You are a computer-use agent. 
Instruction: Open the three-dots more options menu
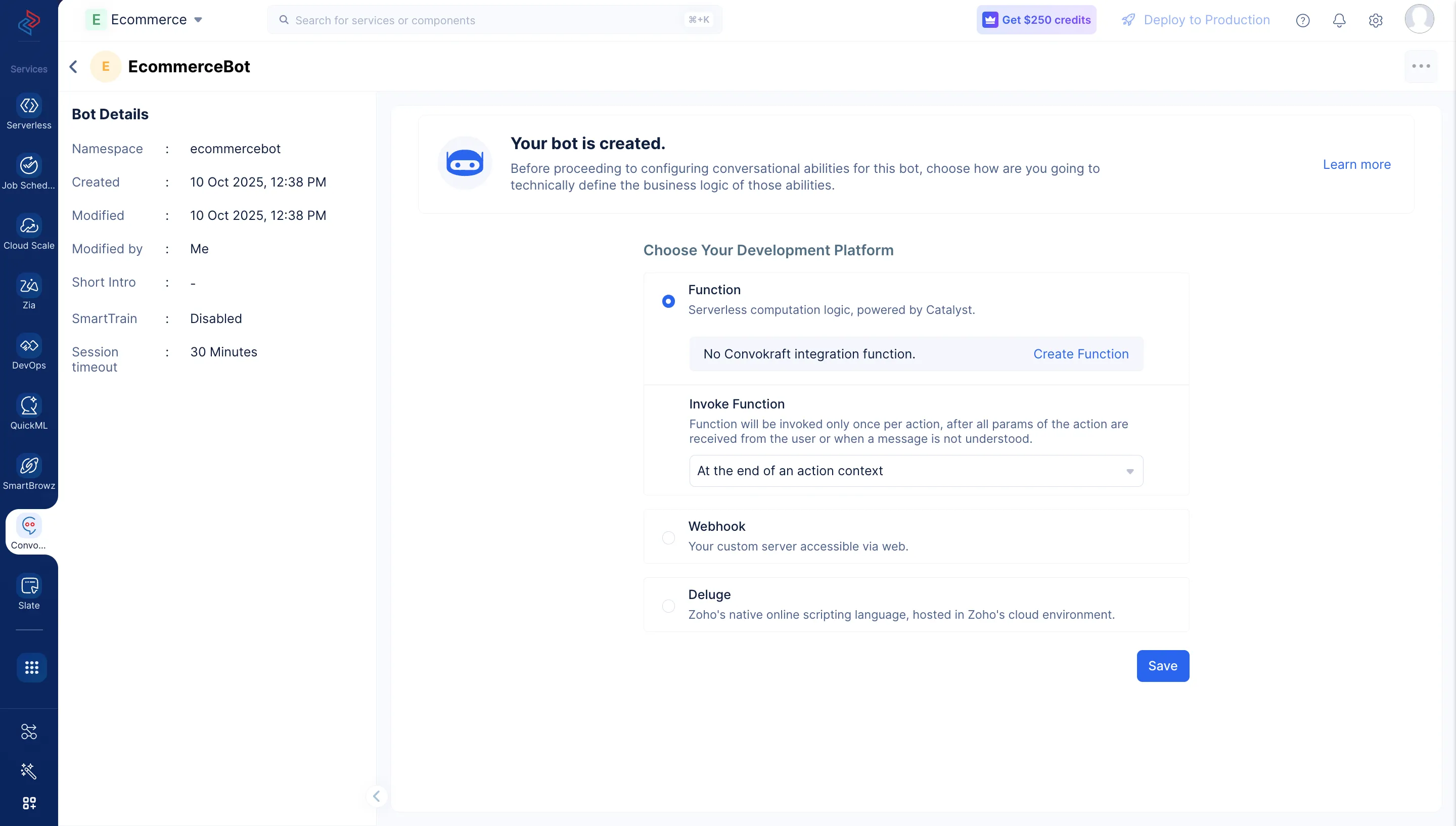(x=1420, y=66)
